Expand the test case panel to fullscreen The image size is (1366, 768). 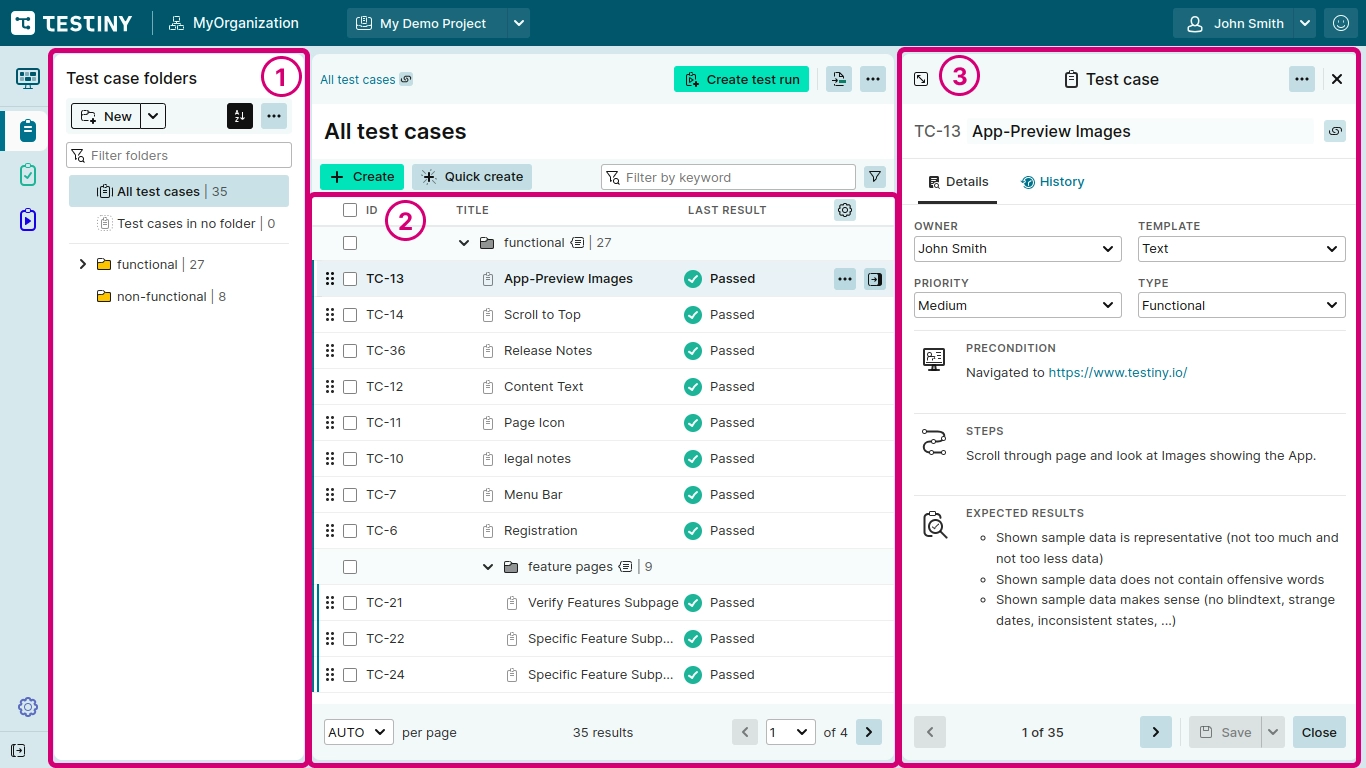tap(921, 79)
